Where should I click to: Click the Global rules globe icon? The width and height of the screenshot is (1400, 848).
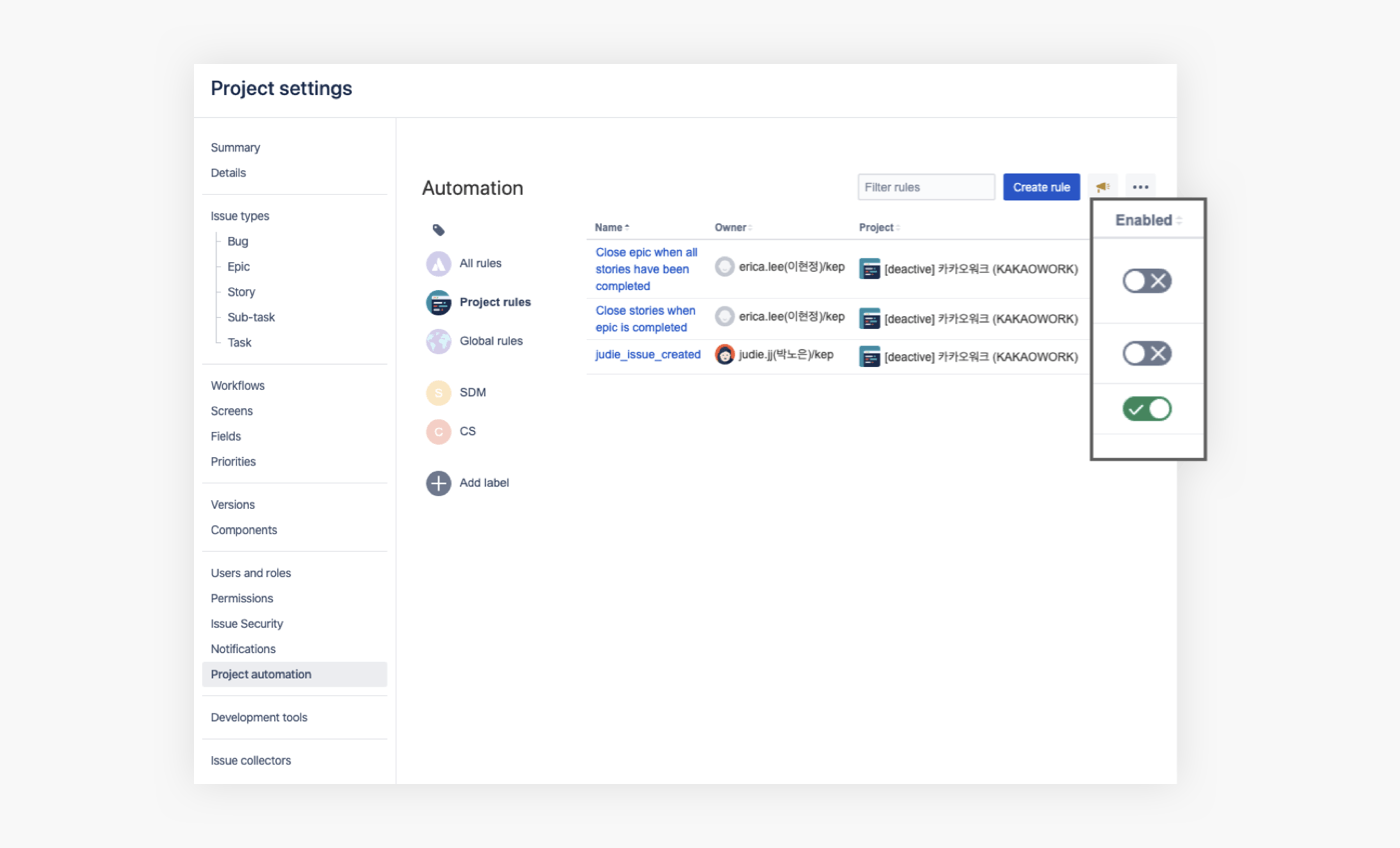point(439,341)
